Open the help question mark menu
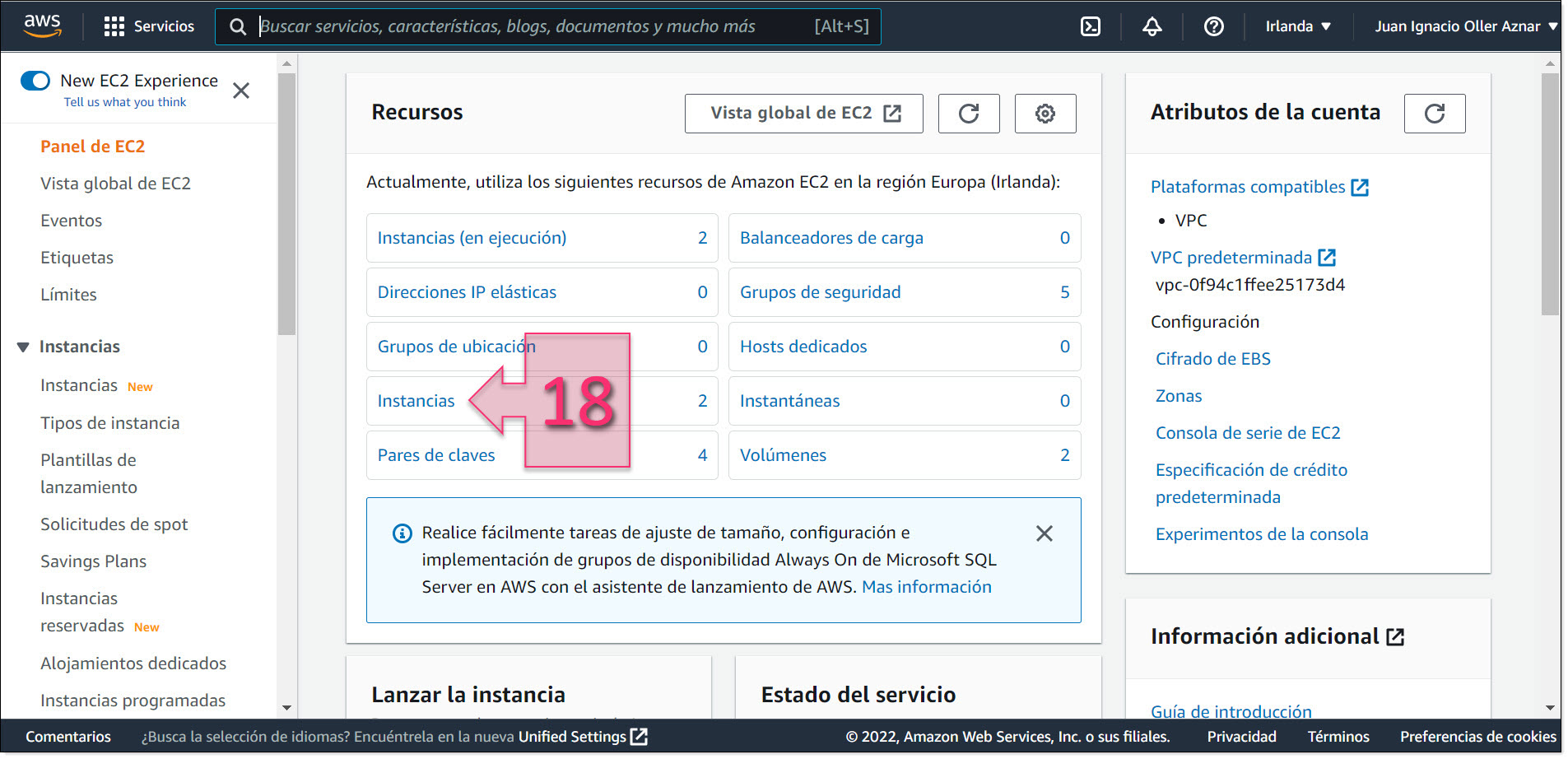The height and width of the screenshot is (759, 1568). 1213,26
